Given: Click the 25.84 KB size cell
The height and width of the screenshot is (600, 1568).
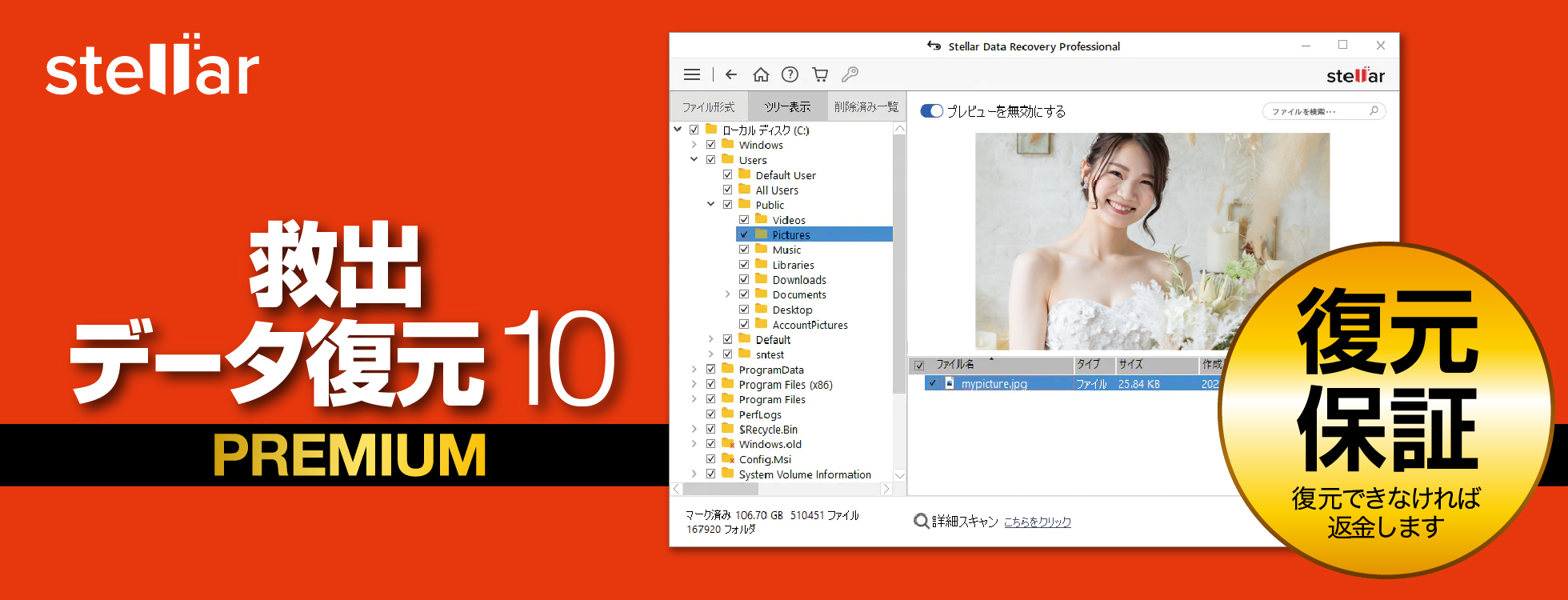Looking at the screenshot, I should click(1139, 384).
